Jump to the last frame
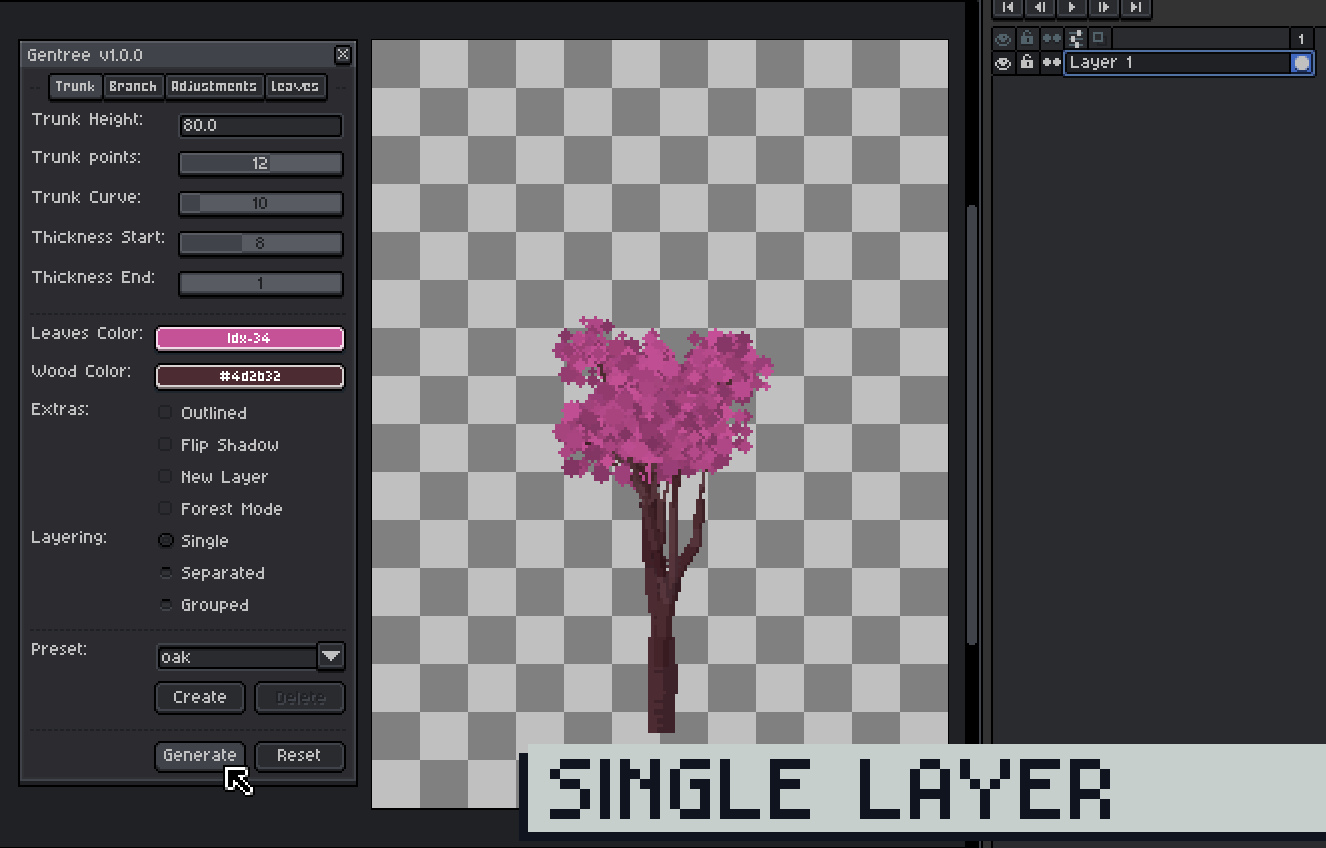 tap(1135, 8)
